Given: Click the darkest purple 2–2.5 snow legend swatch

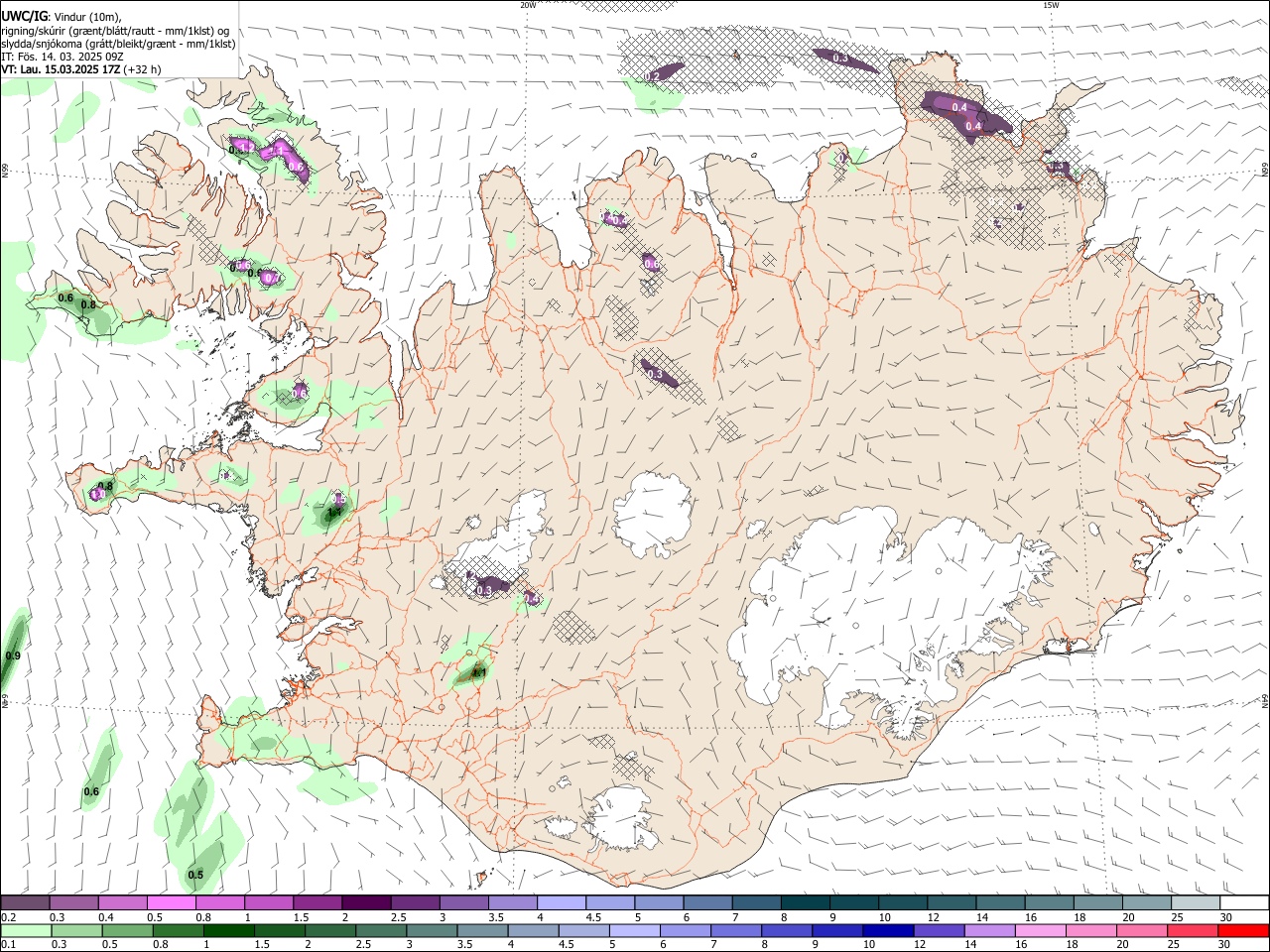Looking at the screenshot, I should coord(366,903).
